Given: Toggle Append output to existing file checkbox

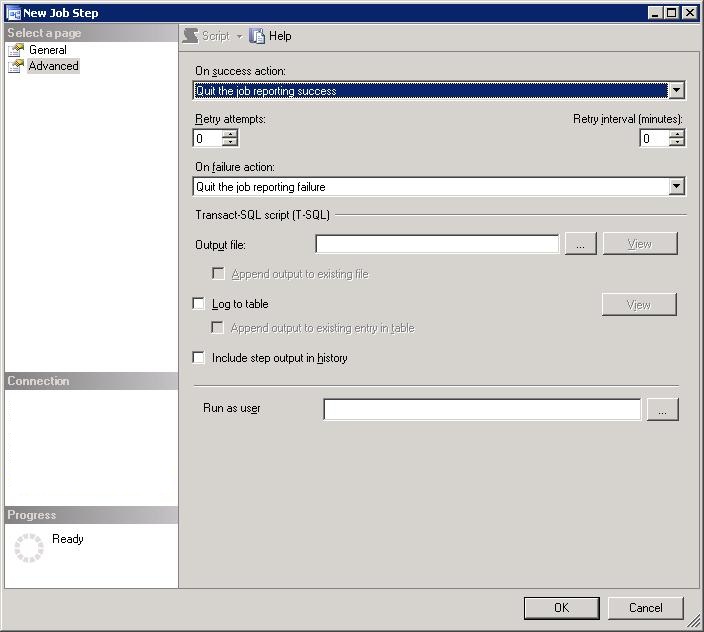Looking at the screenshot, I should pos(218,273).
